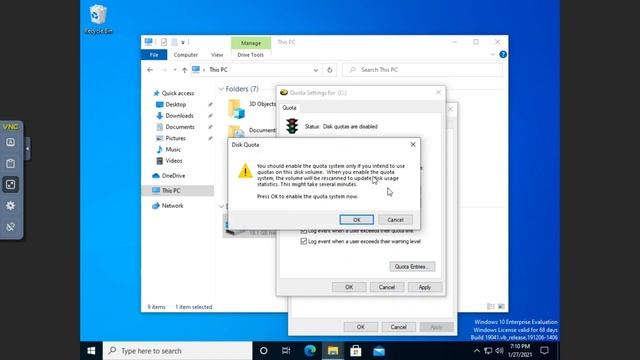Viewport: 640px width, 360px height.
Task: Click the VNC clipboard icon
Action: [11, 163]
